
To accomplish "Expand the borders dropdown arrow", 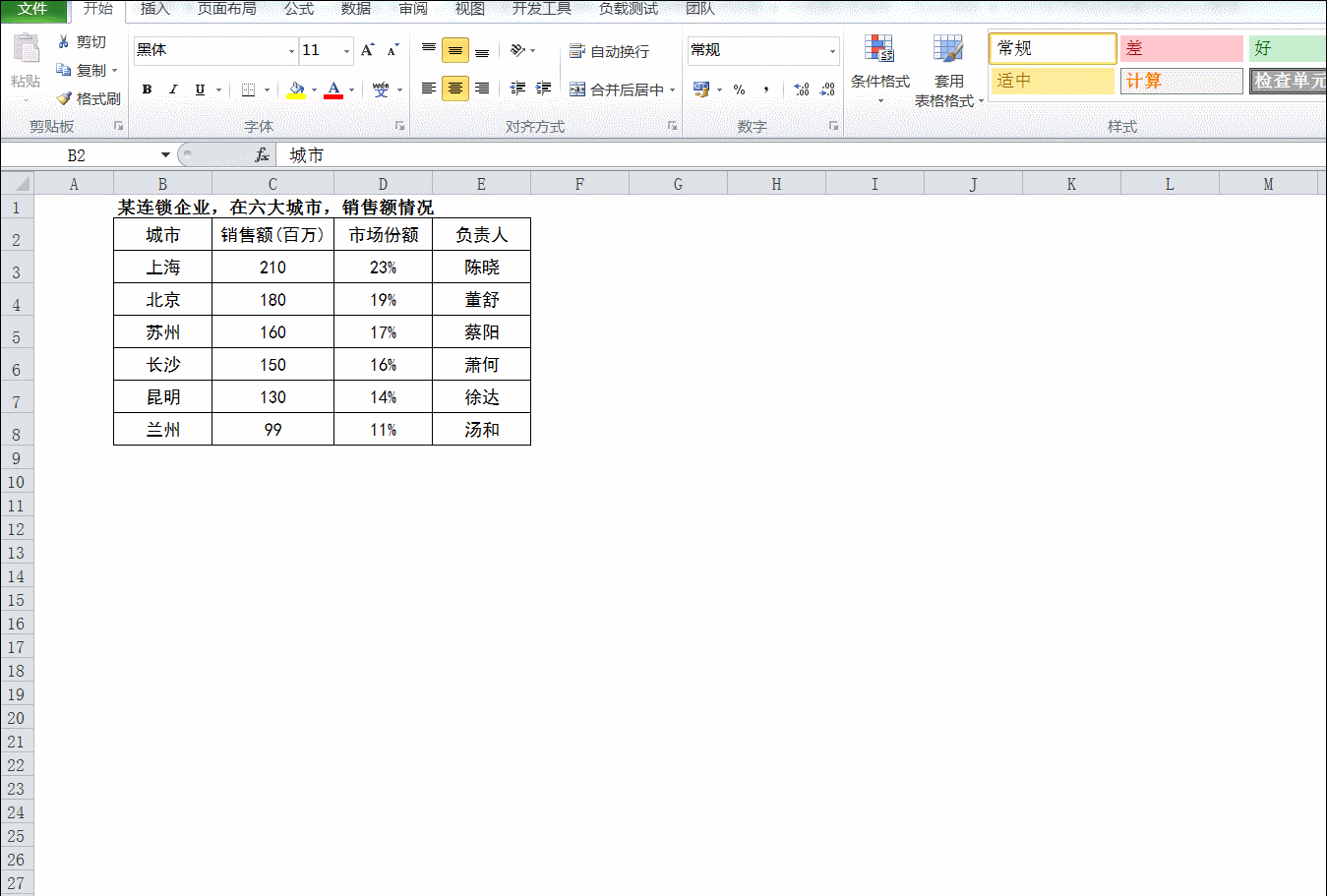I will coord(267,90).
